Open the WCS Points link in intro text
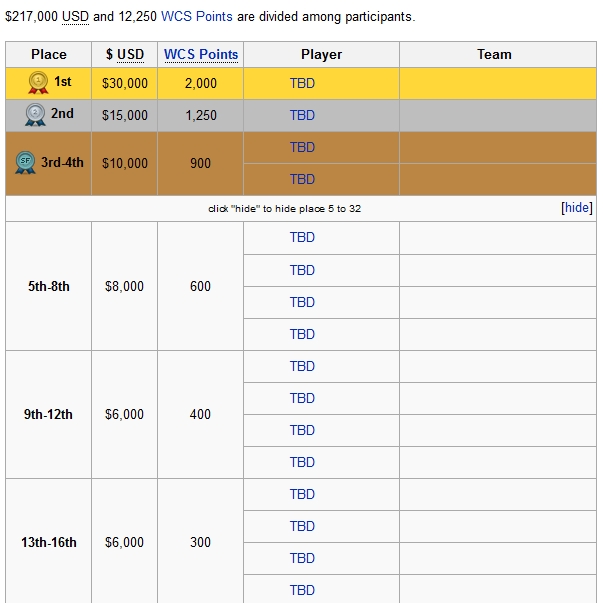The width and height of the screenshot is (603, 603). tap(197, 17)
